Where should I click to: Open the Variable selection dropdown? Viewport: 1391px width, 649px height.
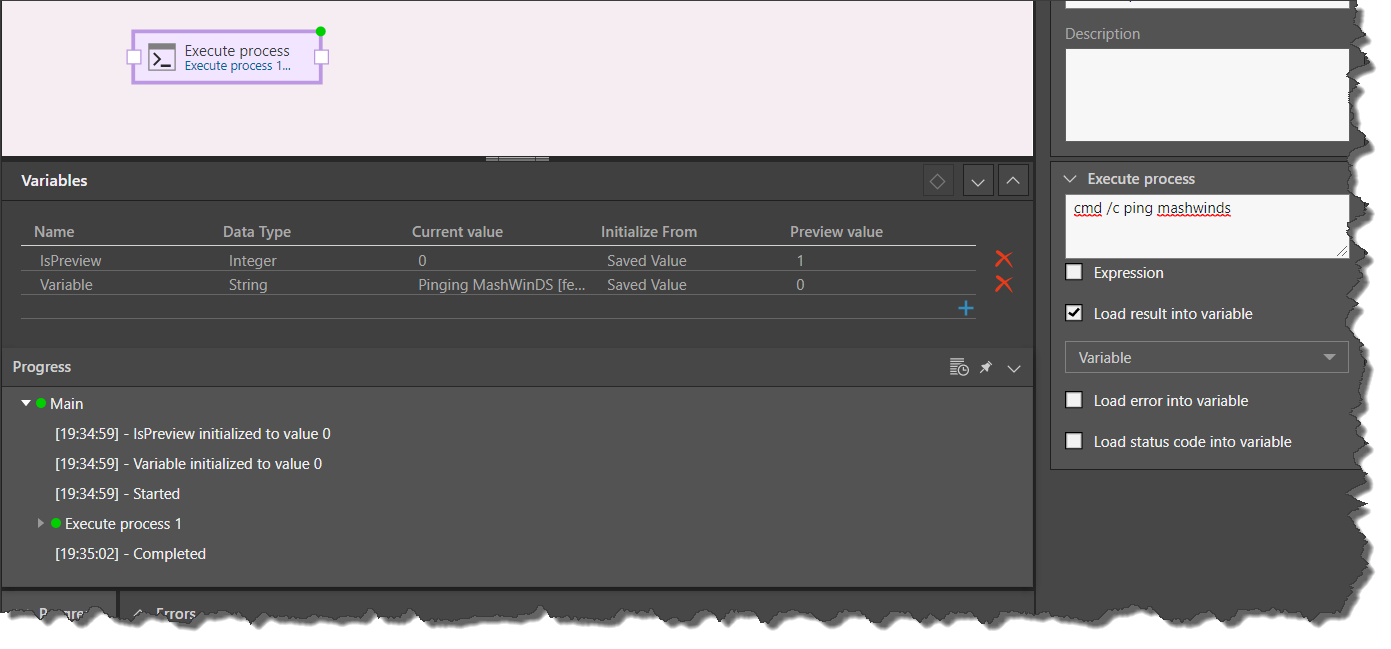pos(1206,357)
